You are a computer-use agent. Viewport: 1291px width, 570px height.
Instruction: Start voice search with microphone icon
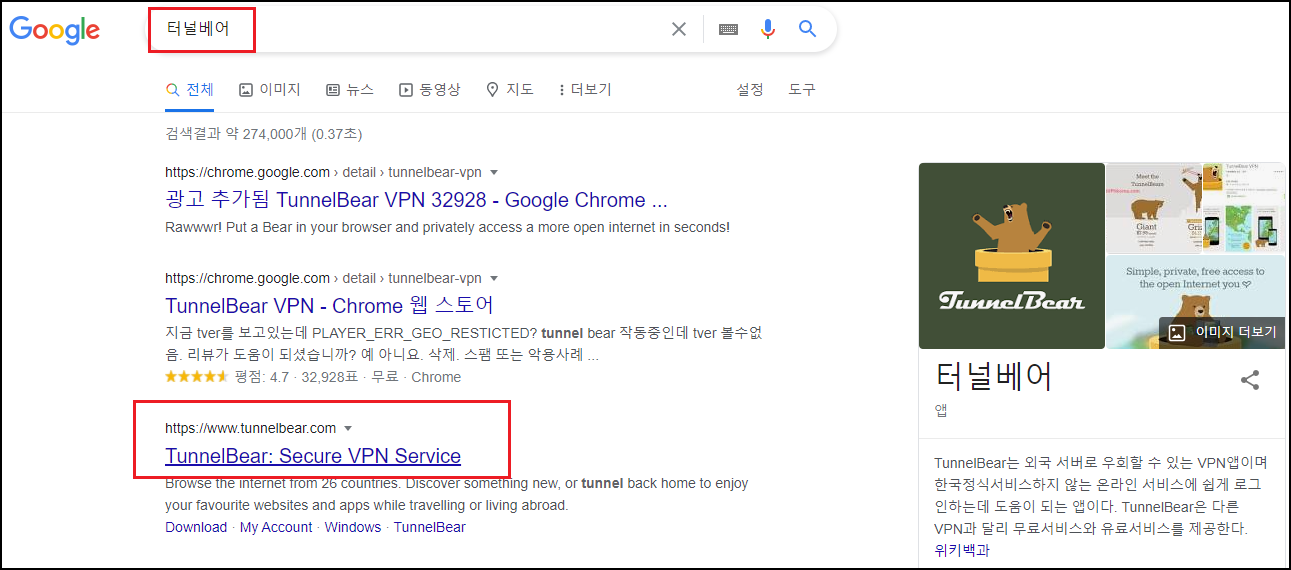[x=768, y=29]
